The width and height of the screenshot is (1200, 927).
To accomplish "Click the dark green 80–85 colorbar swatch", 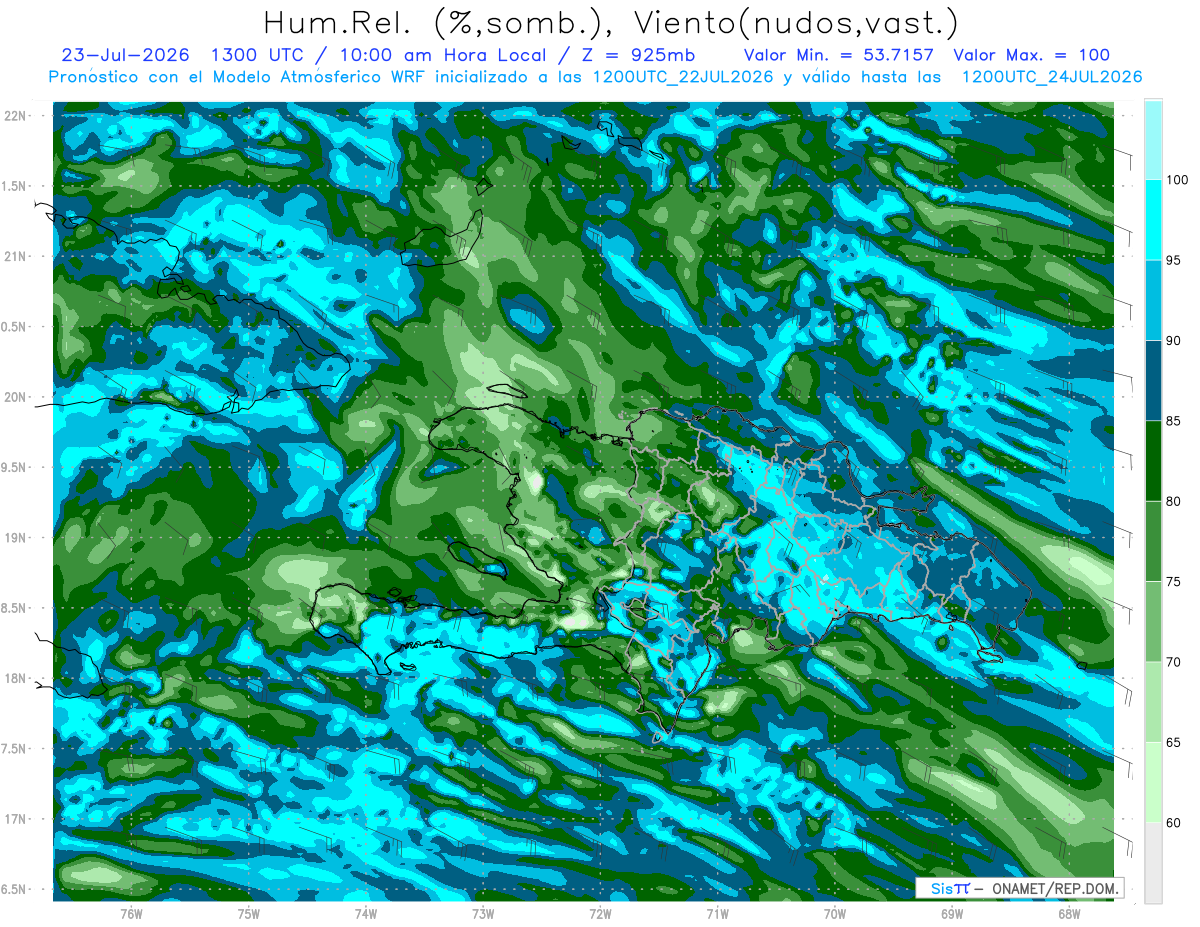I will pos(1153,461).
